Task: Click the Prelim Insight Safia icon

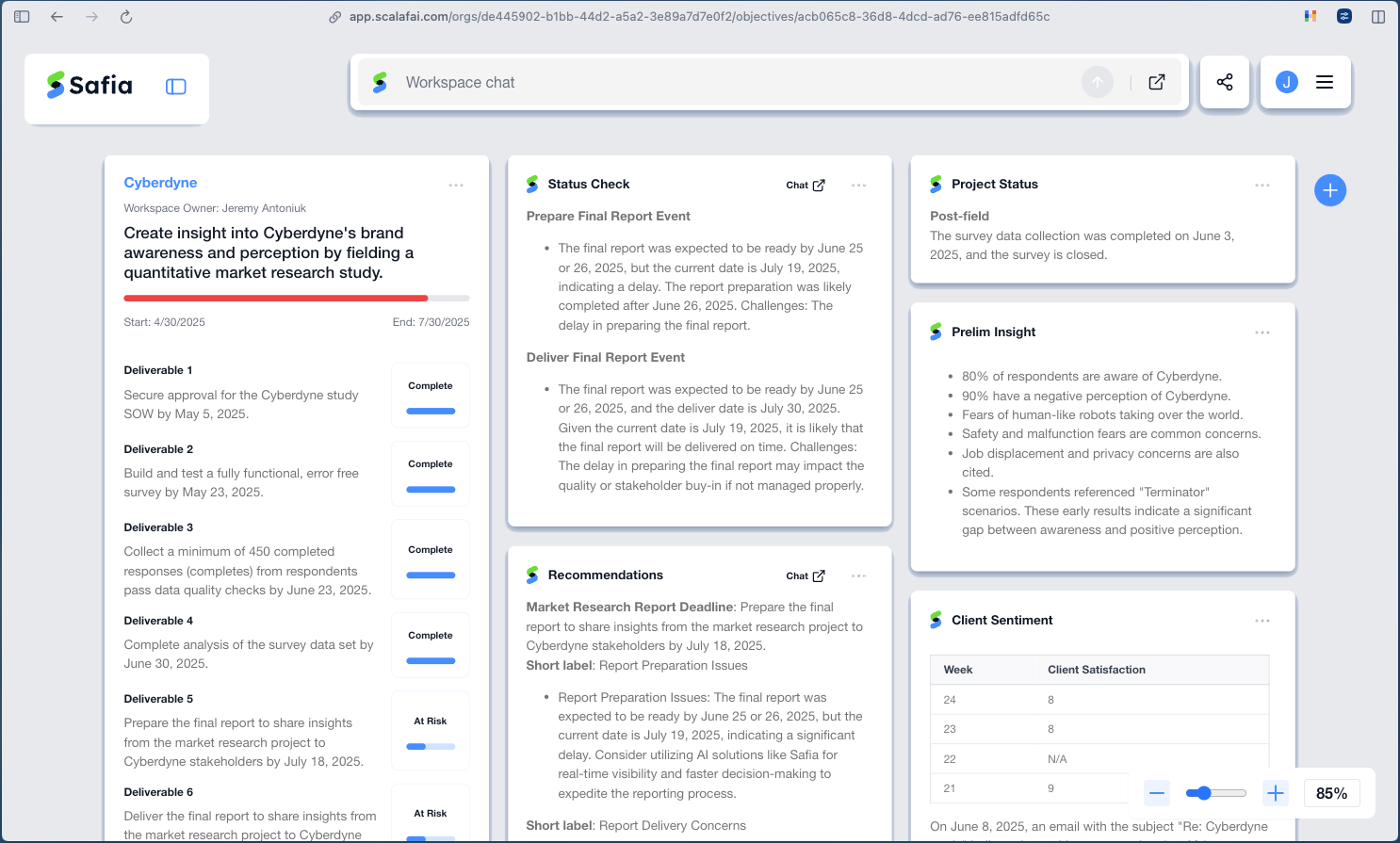Action: click(x=936, y=332)
